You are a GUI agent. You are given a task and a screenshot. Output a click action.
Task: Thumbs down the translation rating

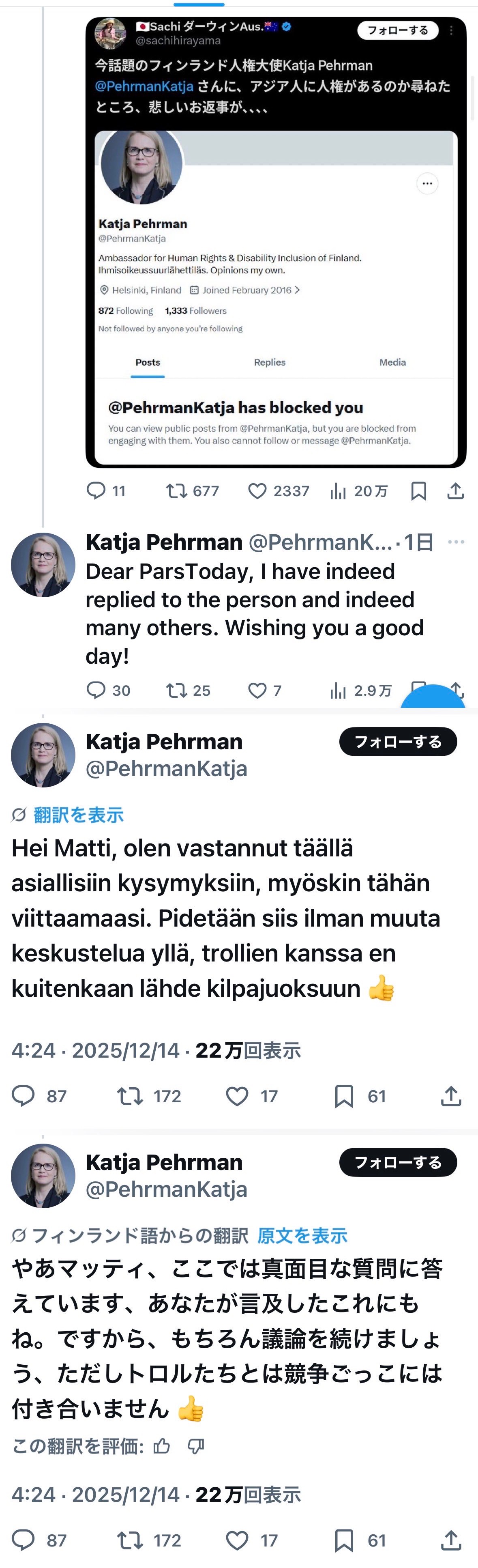pos(196,1445)
